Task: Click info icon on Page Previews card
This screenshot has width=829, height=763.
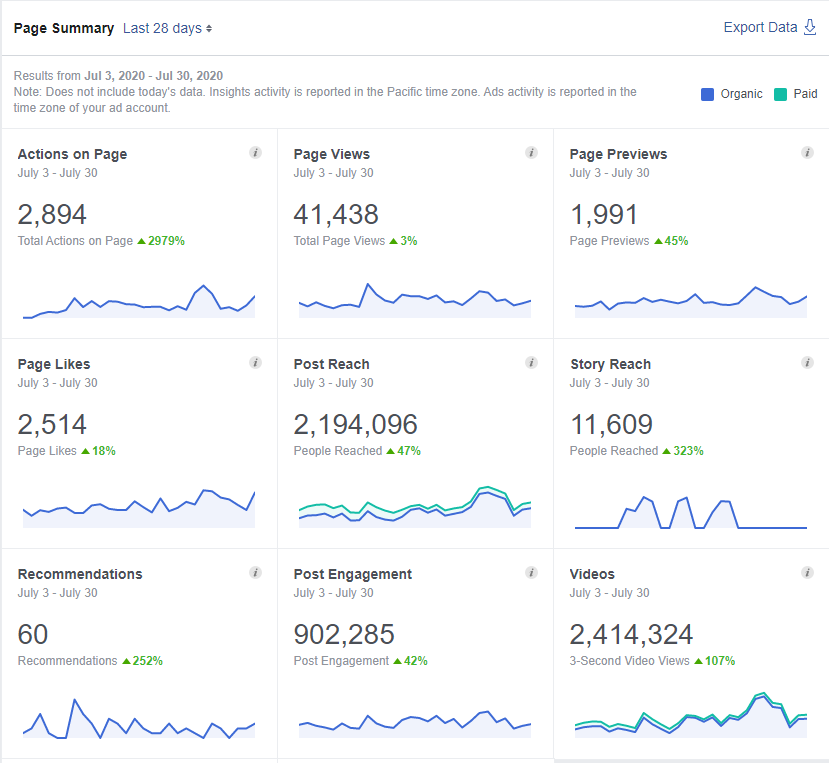Action: click(807, 153)
